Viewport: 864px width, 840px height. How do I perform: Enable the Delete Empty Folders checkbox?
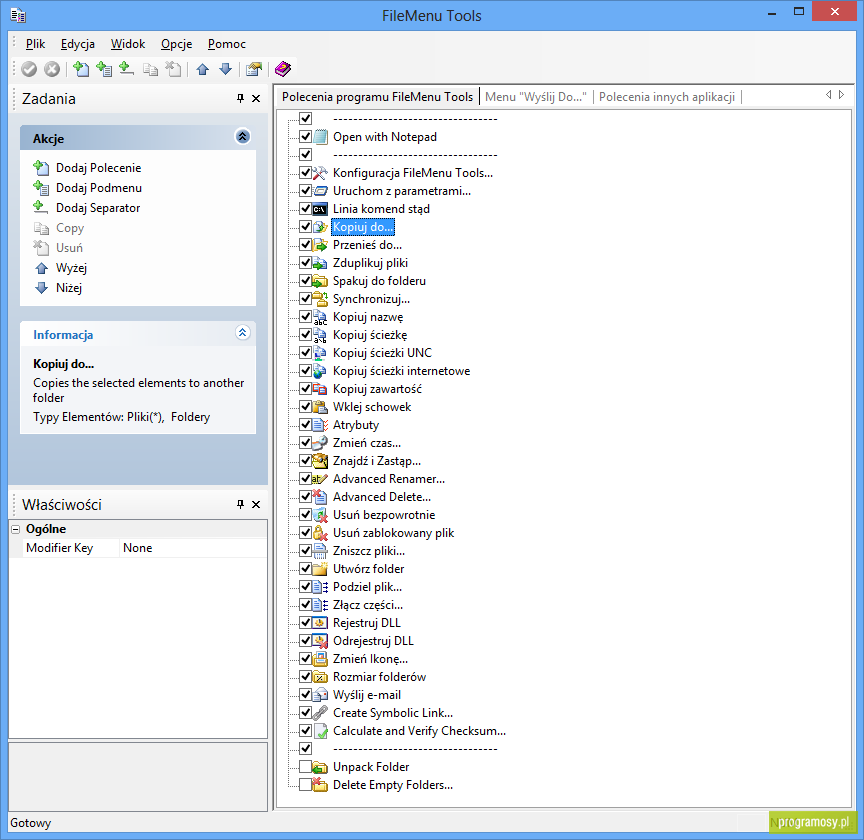coord(305,785)
